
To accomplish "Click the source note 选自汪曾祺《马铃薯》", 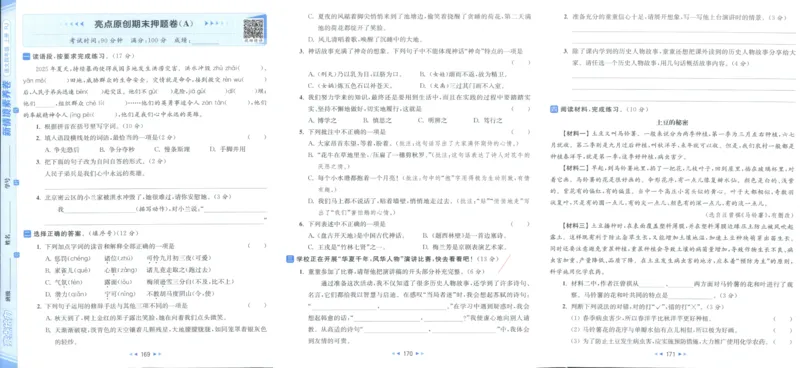I will [x=749, y=215].
